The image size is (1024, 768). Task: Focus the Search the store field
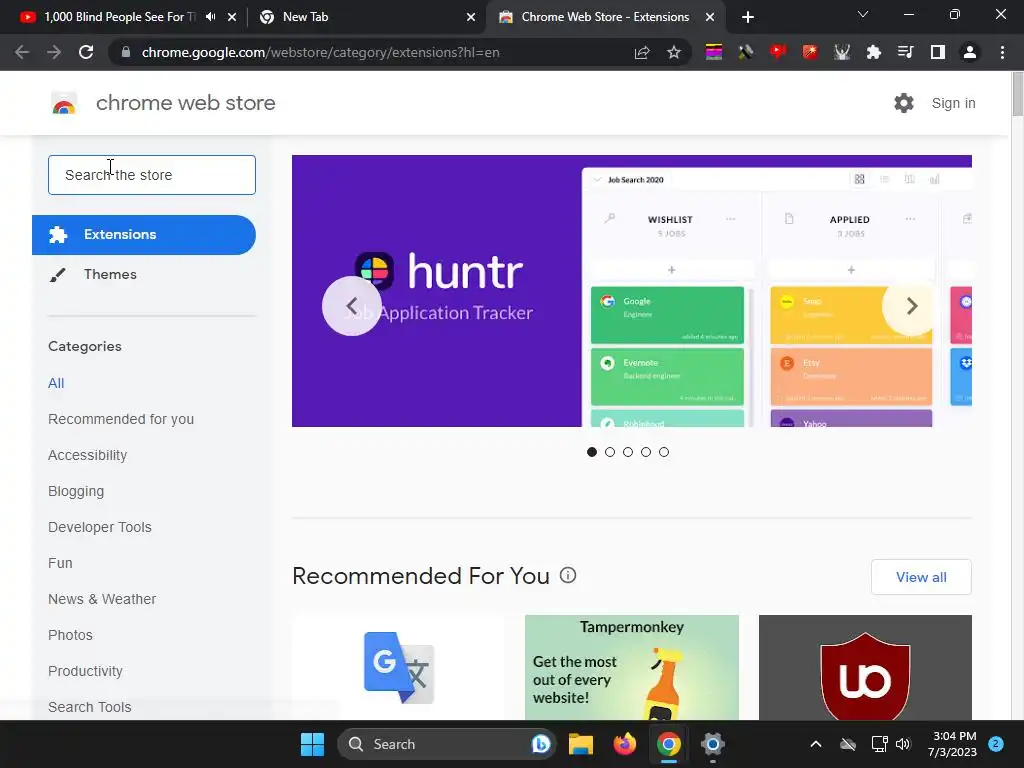click(x=152, y=175)
